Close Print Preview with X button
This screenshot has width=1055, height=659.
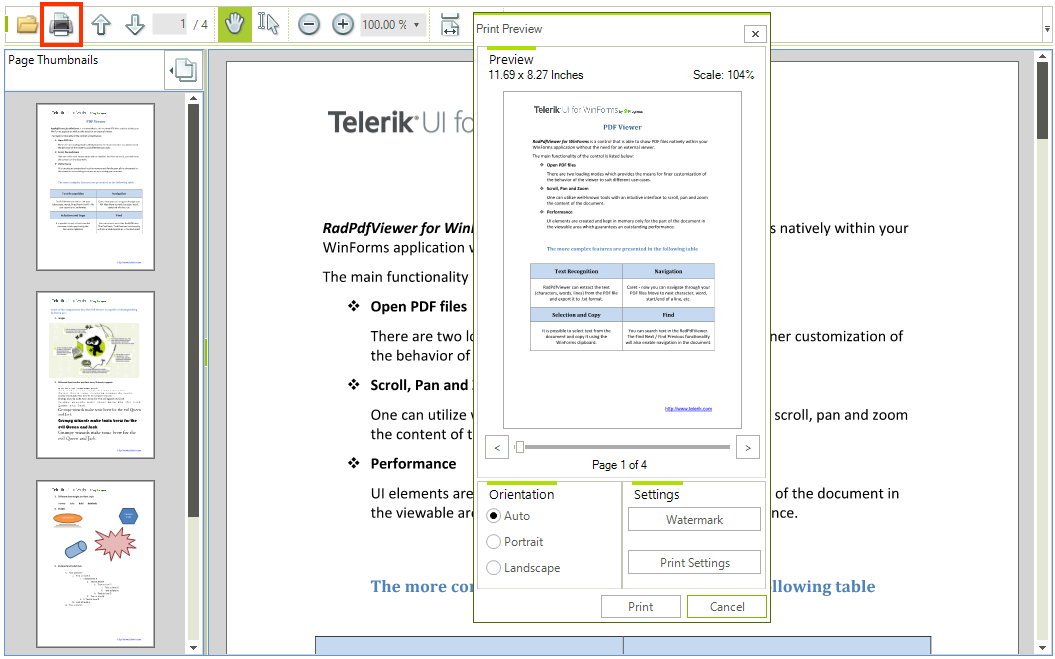pos(755,34)
